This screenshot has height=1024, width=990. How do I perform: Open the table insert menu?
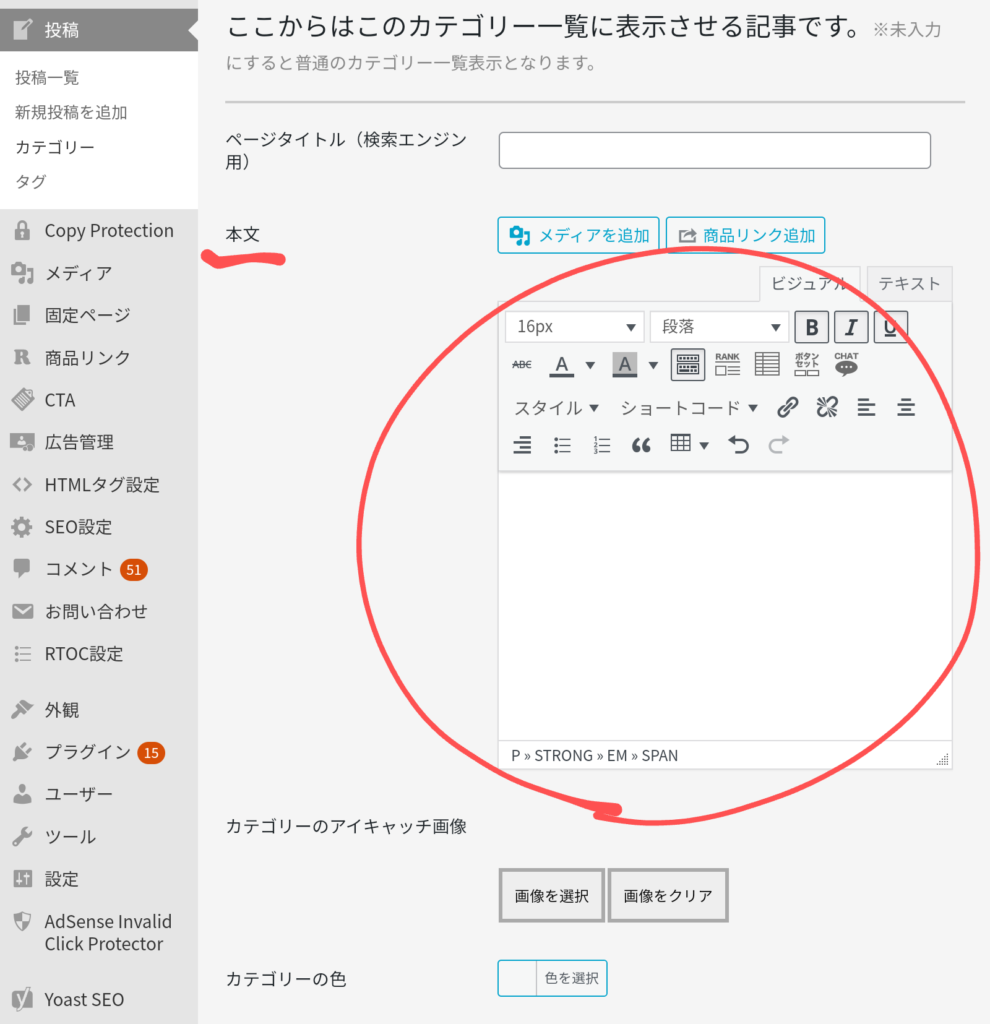pyautogui.click(x=689, y=445)
